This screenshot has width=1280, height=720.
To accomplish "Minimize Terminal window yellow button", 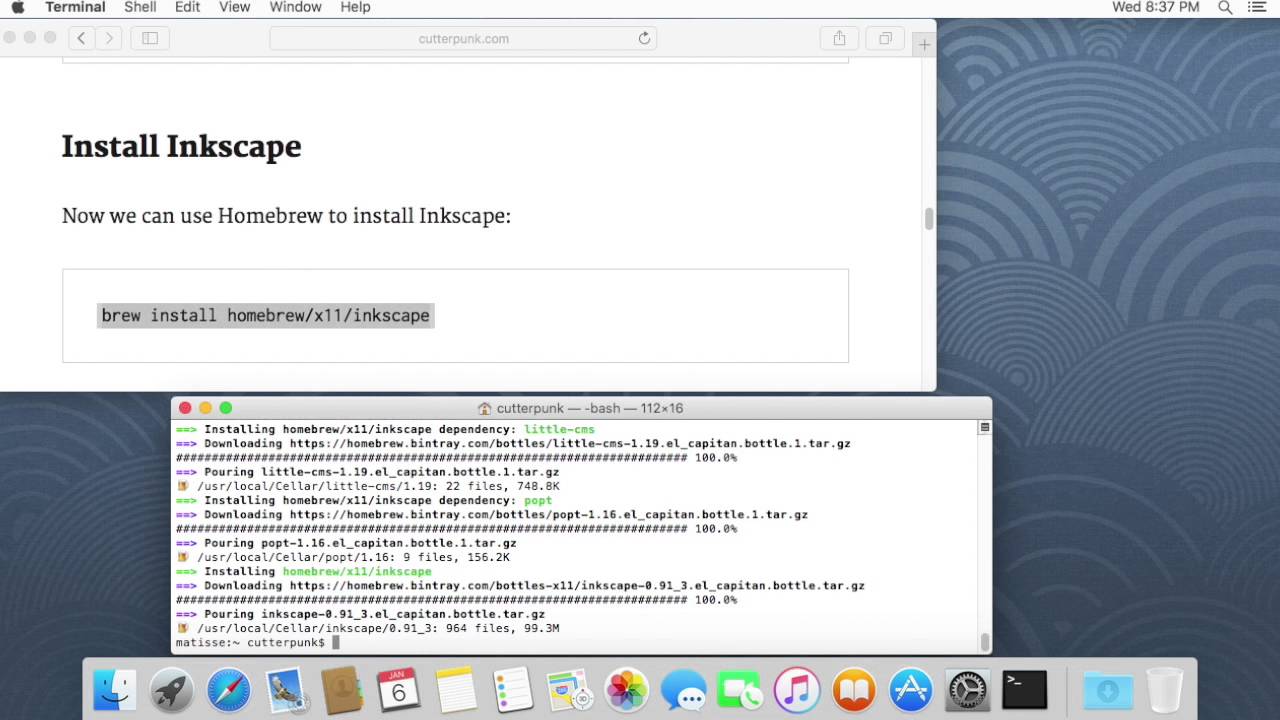I will 205,408.
